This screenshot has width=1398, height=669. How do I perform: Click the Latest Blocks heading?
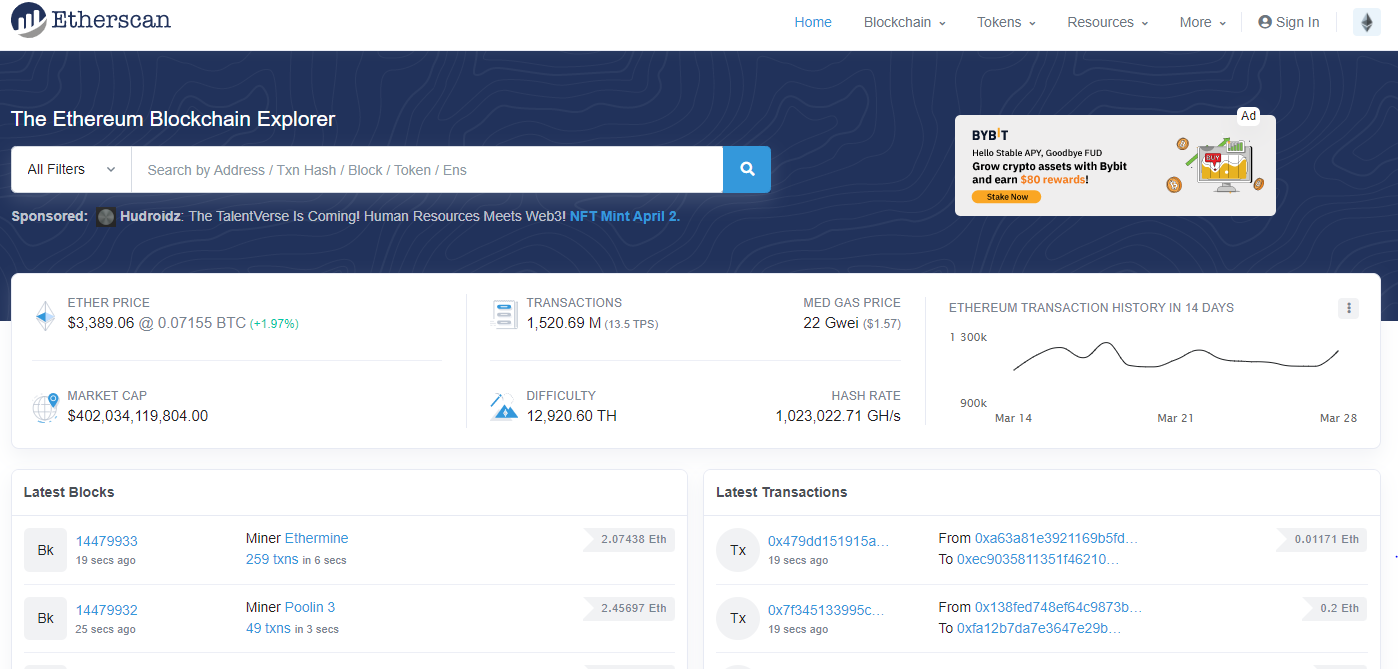(69, 492)
